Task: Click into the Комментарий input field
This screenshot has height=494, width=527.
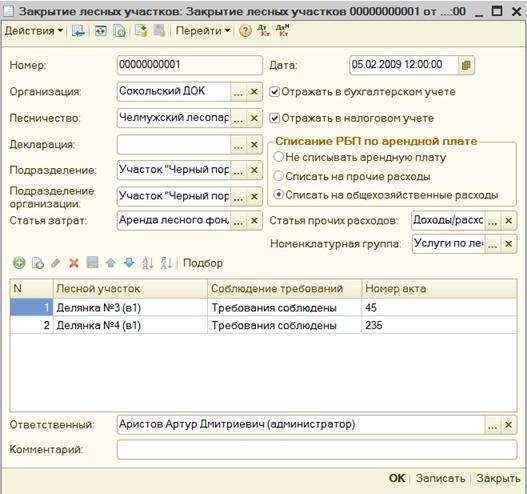Action: point(317,450)
